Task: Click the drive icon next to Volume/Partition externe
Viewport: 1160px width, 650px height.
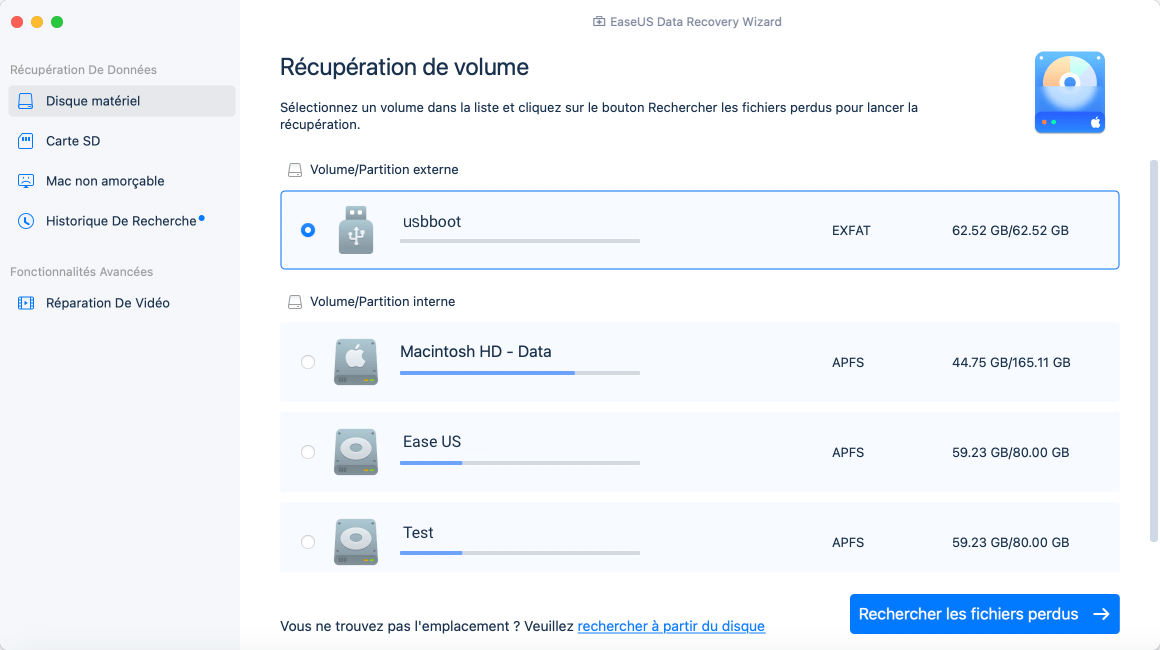Action: [x=294, y=170]
